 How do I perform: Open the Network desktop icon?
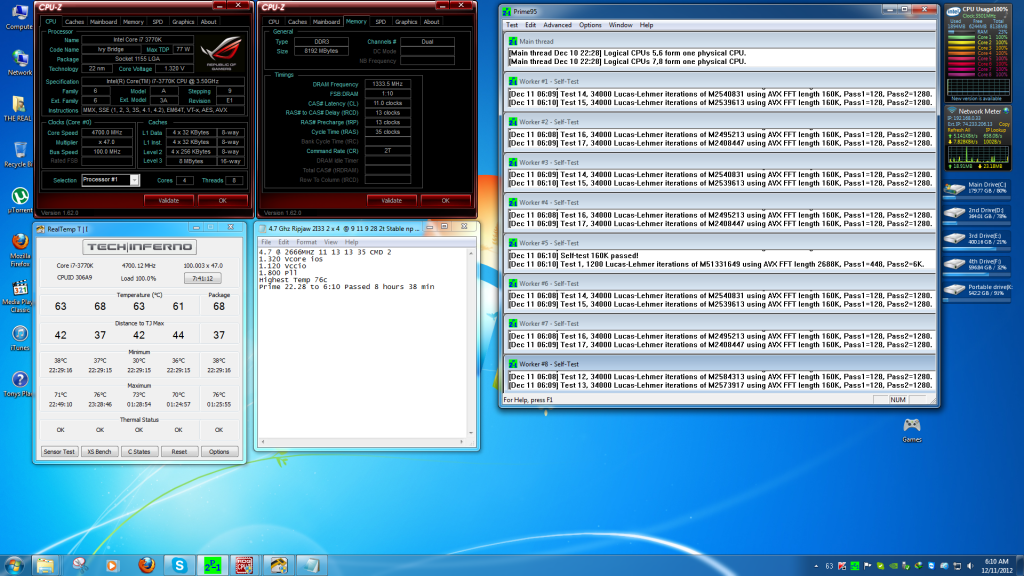coord(19,63)
